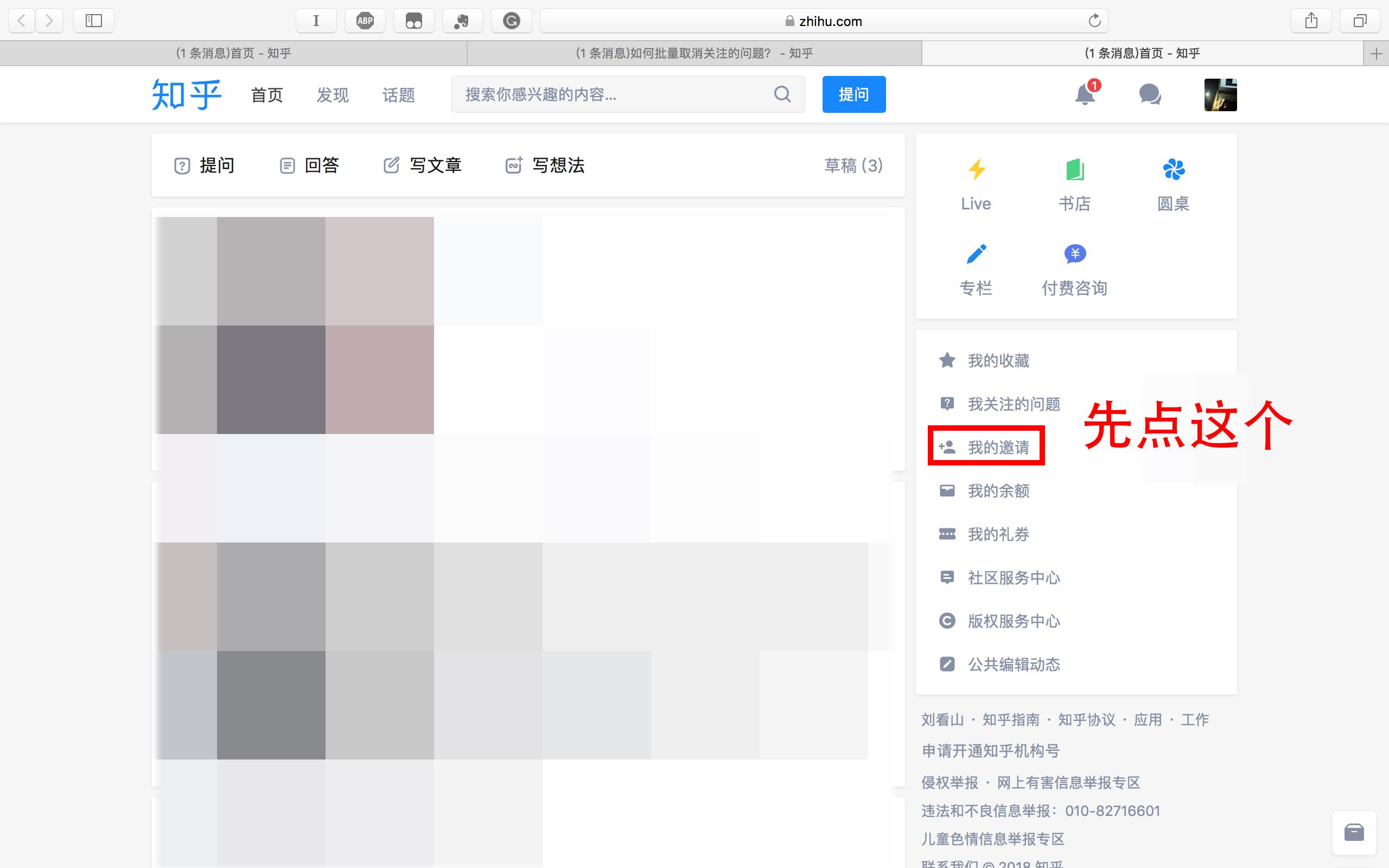Open the private messages chat icon
The width and height of the screenshot is (1389, 868).
click(x=1150, y=94)
